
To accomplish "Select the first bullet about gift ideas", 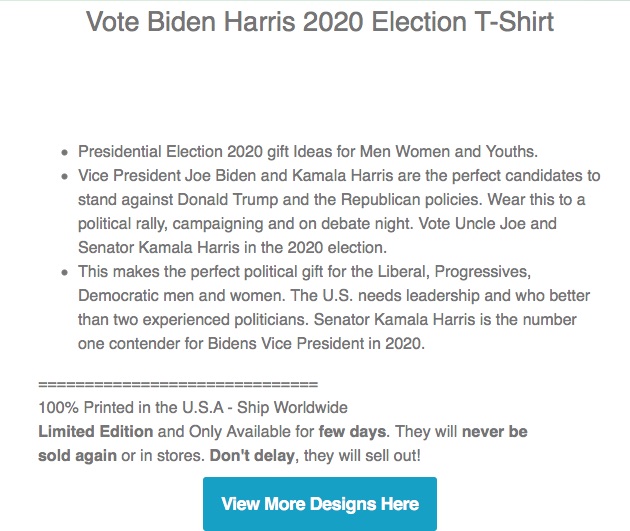I will [x=308, y=152].
